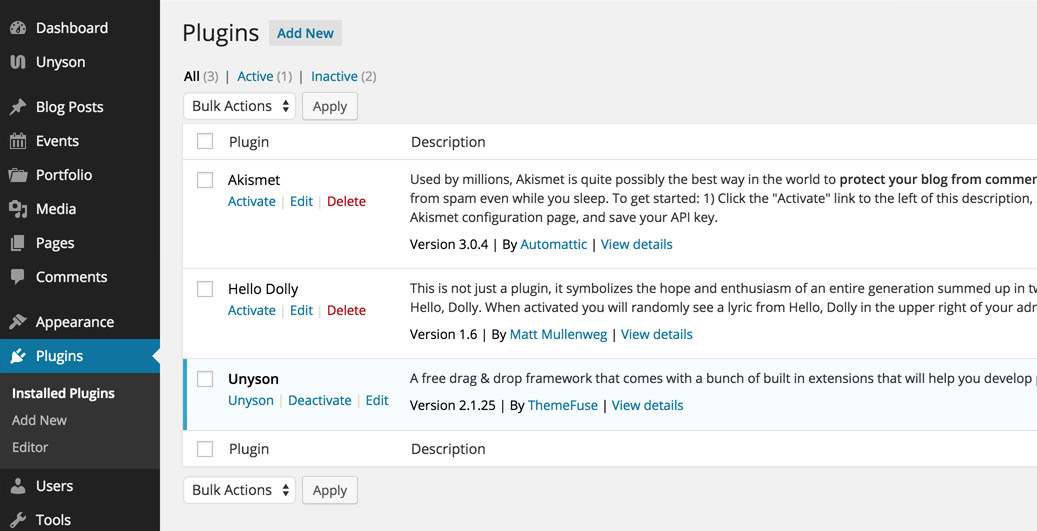Filter plugins by Active
The height and width of the screenshot is (531, 1037).
(255, 77)
